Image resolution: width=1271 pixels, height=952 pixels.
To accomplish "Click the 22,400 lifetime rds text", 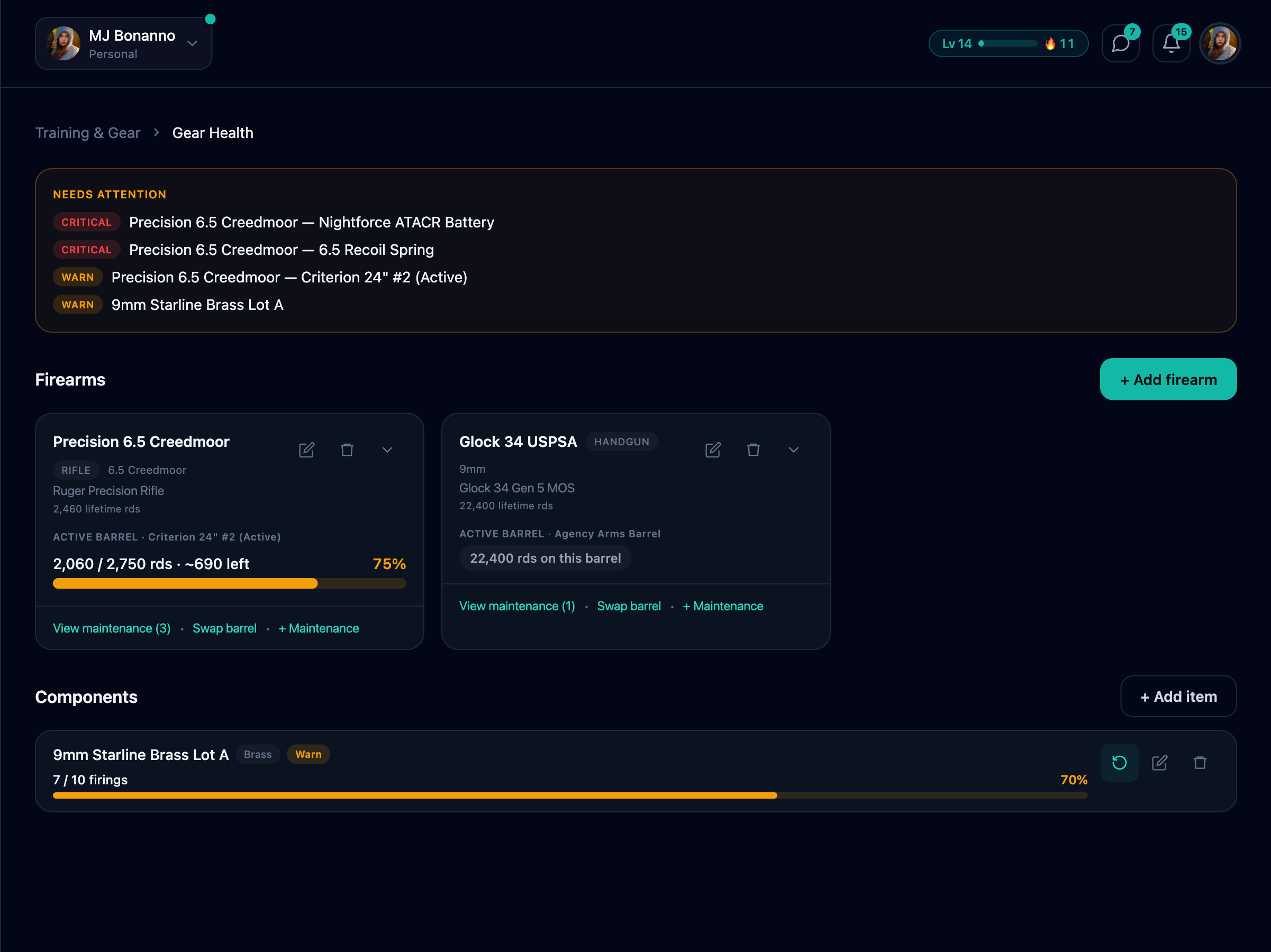I will [506, 506].
